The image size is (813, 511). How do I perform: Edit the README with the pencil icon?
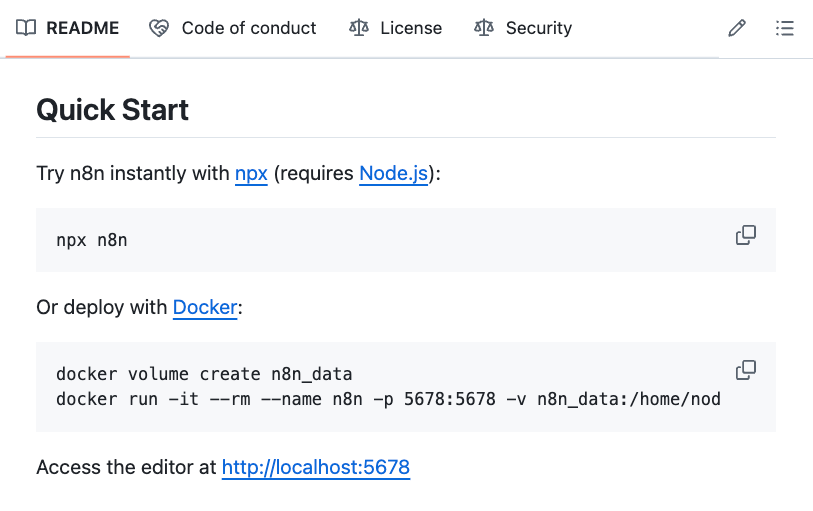(737, 28)
